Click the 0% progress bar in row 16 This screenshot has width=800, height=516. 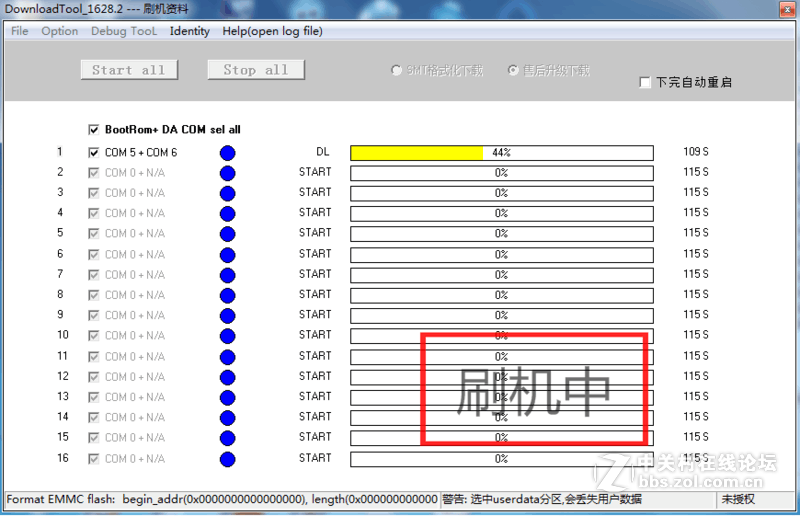point(502,459)
